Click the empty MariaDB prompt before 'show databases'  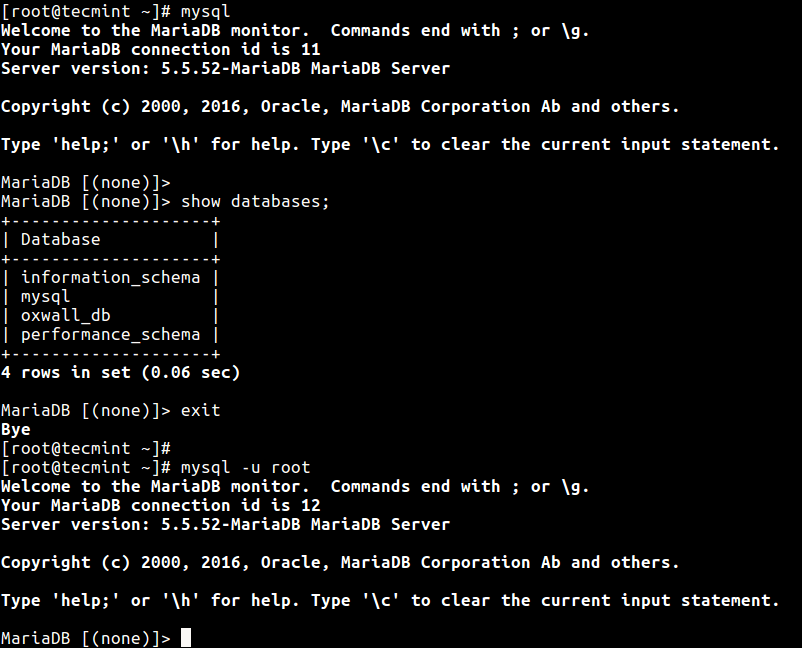tap(86, 182)
